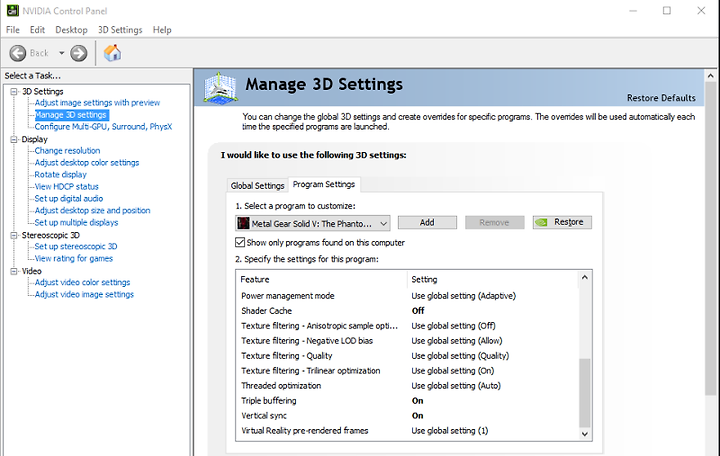Open Set up stereoscopic 3D
720x456 pixels.
(x=76, y=246)
